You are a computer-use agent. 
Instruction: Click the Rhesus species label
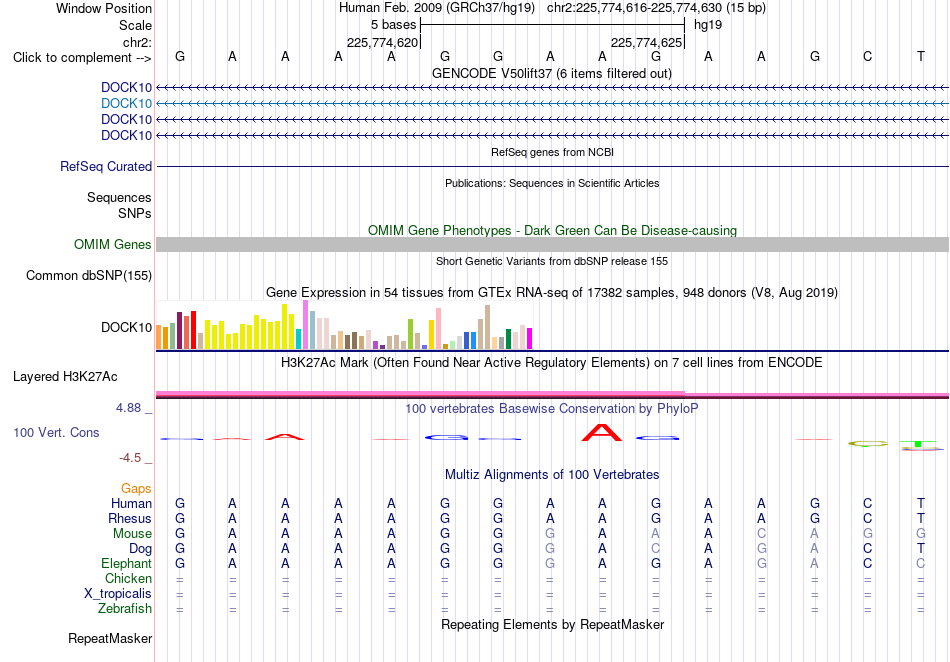coord(130,519)
